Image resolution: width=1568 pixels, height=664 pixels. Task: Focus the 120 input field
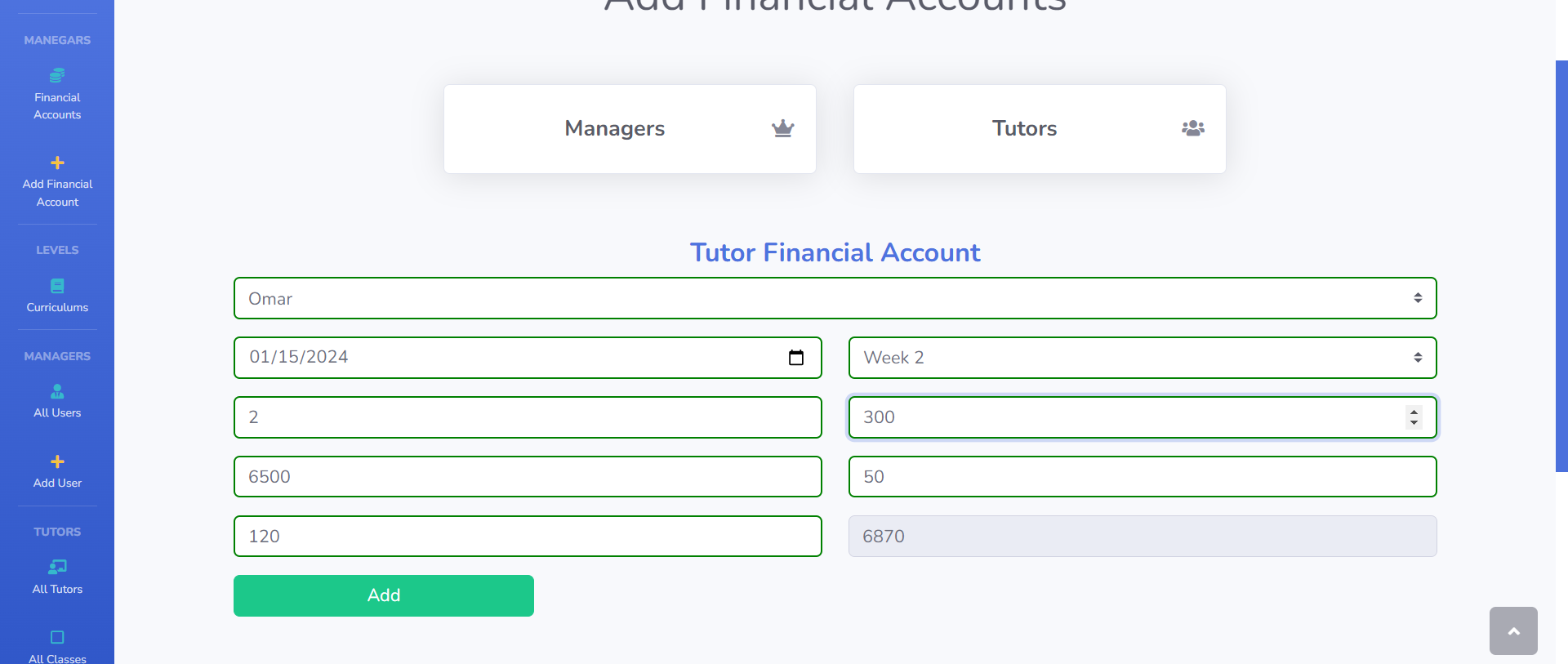(528, 537)
